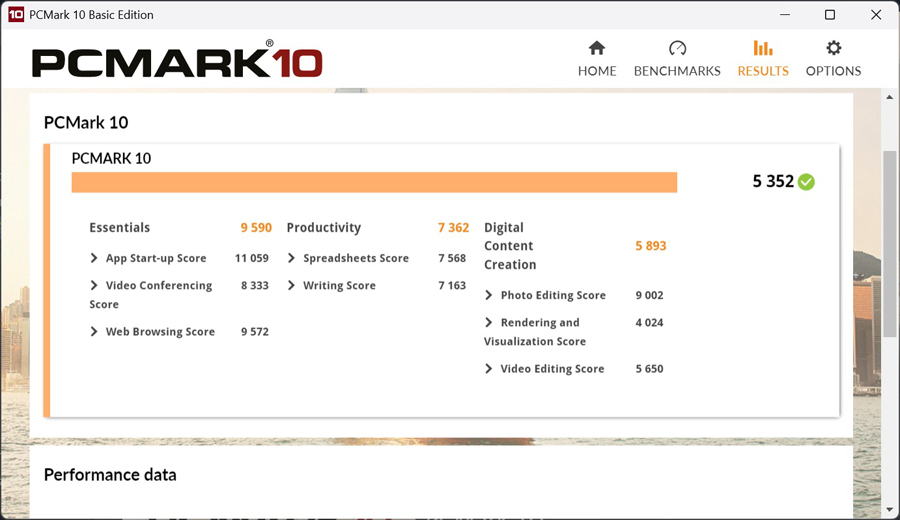The image size is (900, 520).
Task: Click the Digital Content Creation score 5 893
Action: pyautogui.click(x=651, y=246)
